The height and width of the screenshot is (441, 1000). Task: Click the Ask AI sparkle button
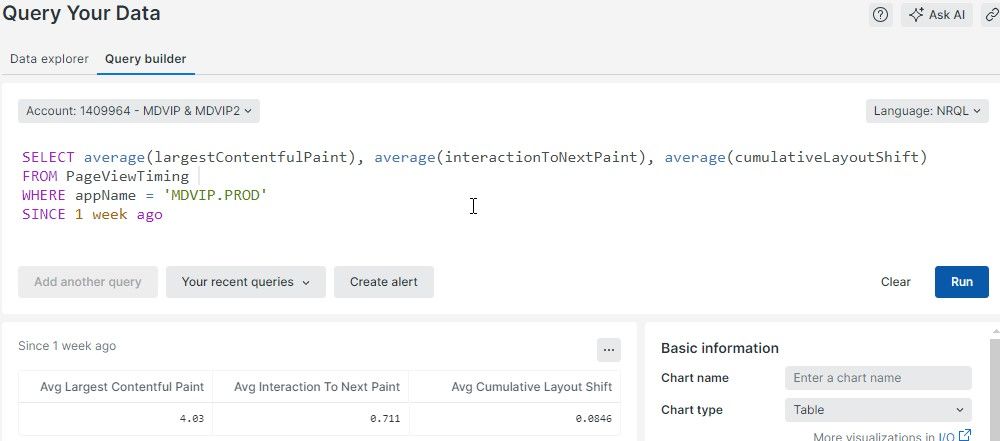coord(936,15)
